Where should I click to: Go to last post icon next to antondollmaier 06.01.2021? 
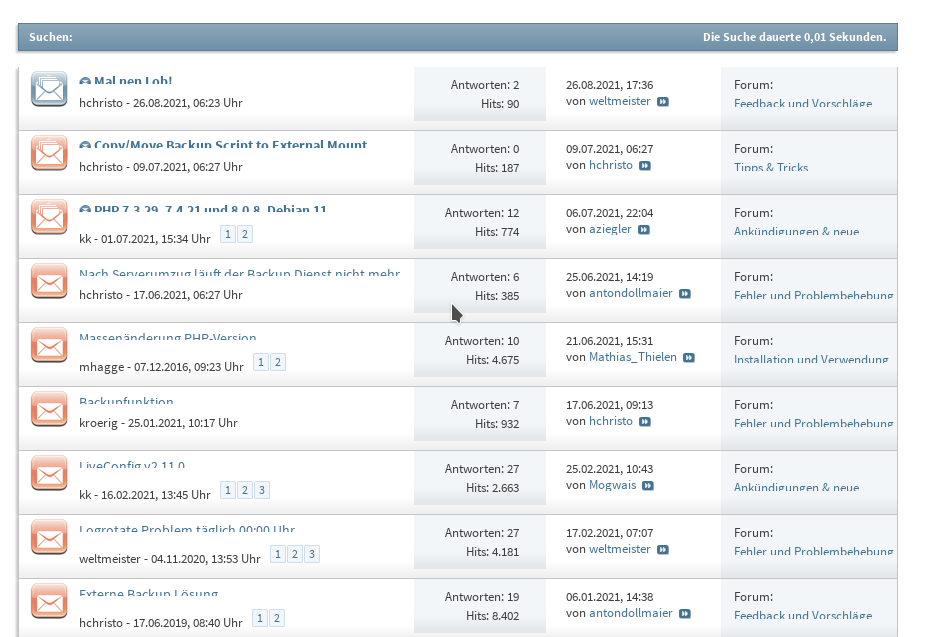685,614
